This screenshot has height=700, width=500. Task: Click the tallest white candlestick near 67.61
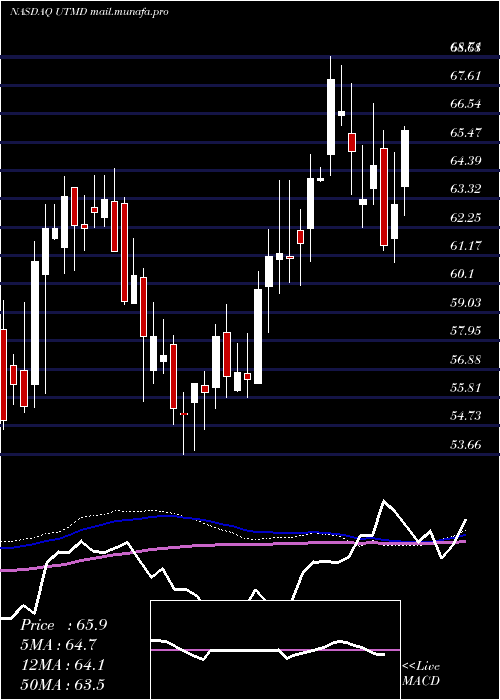(331, 117)
